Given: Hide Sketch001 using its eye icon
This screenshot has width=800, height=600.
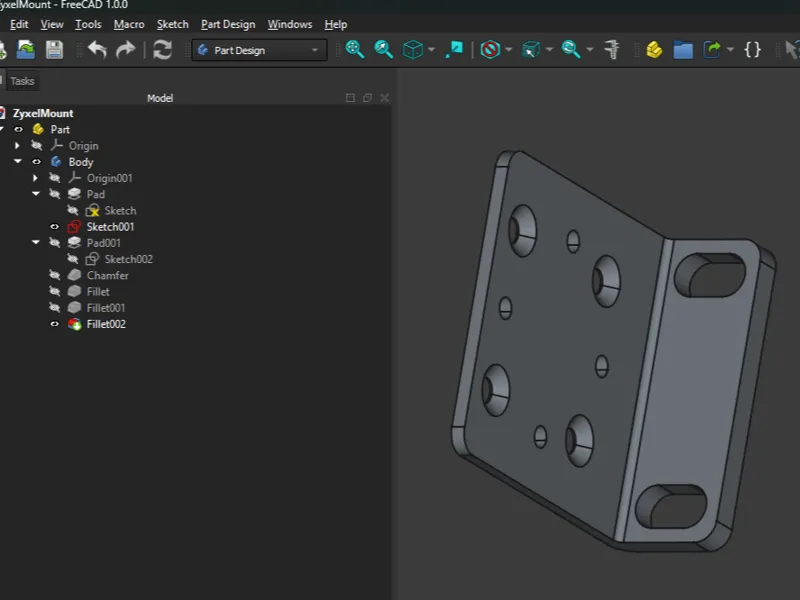Looking at the screenshot, I should 55,227.
